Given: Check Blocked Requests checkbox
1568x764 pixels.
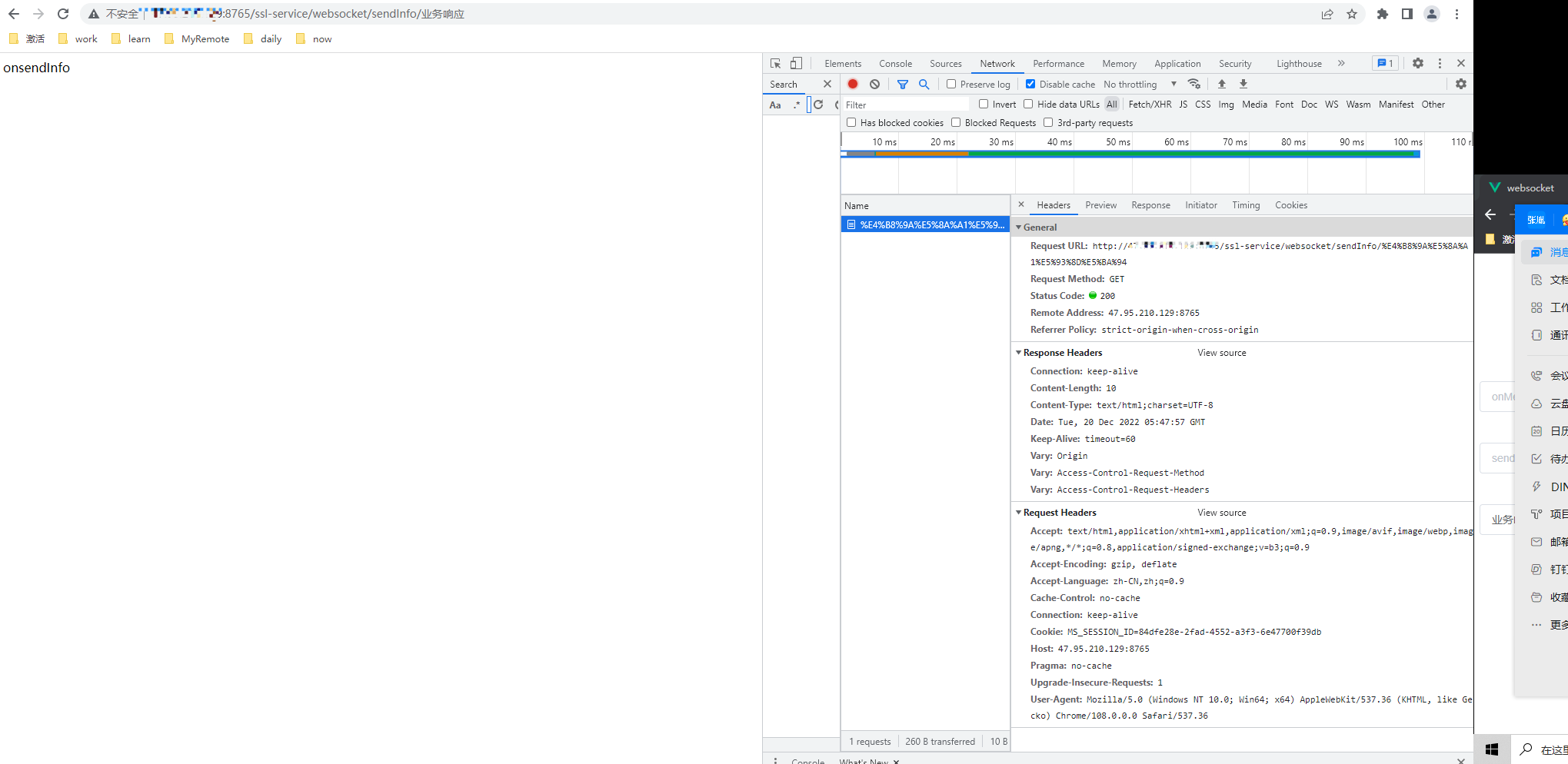Looking at the screenshot, I should pos(956,122).
